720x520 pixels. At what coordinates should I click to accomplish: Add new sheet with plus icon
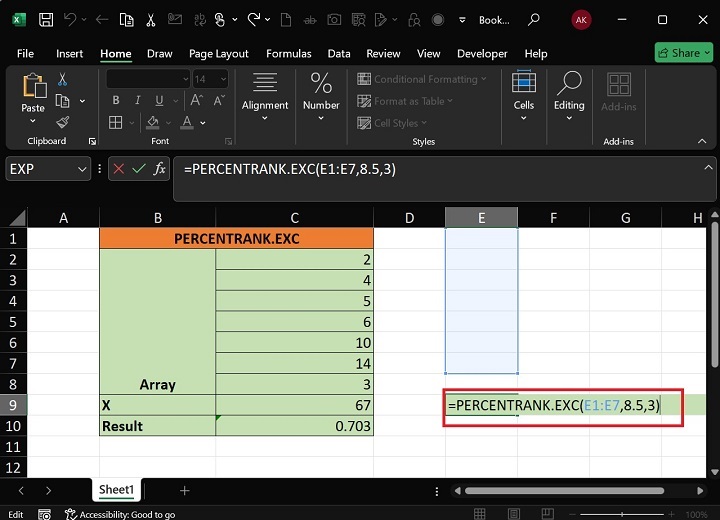[185, 491]
